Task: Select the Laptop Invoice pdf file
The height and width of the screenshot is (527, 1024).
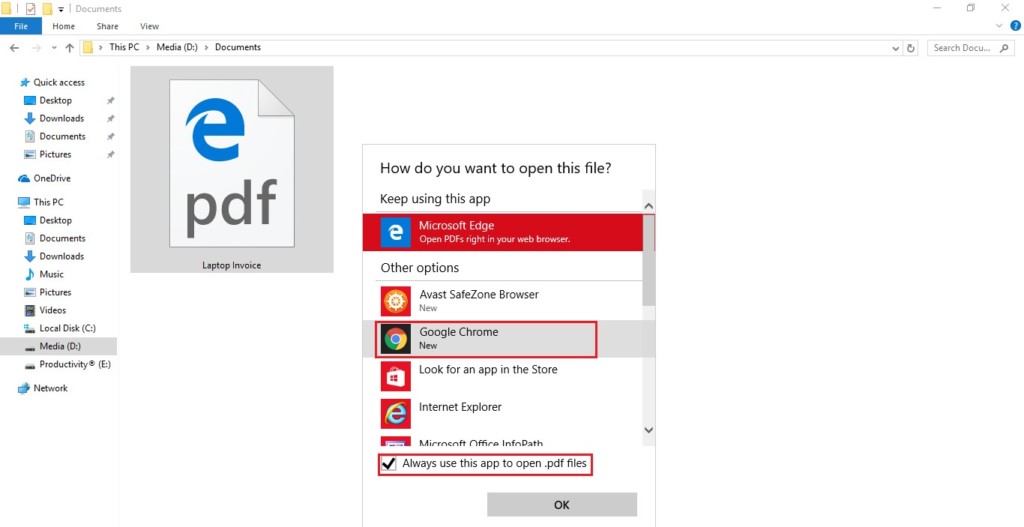Action: click(232, 170)
